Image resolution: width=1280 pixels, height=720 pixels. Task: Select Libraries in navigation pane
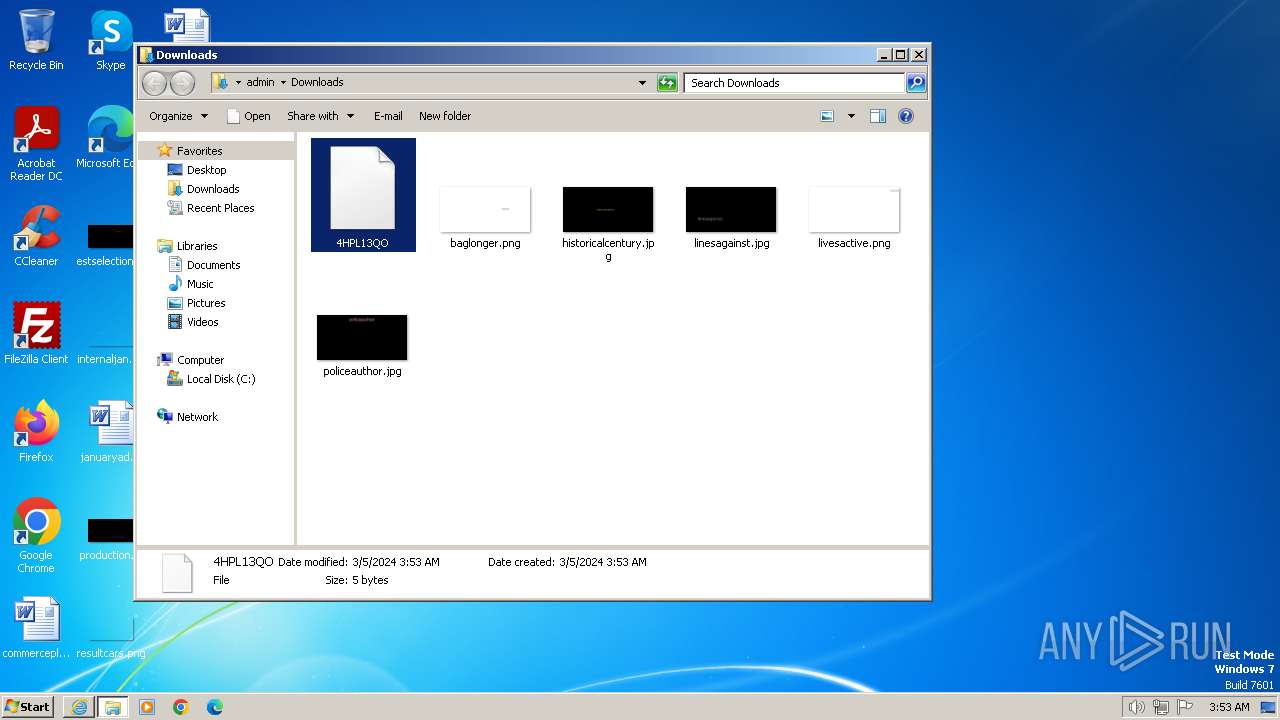click(x=197, y=246)
